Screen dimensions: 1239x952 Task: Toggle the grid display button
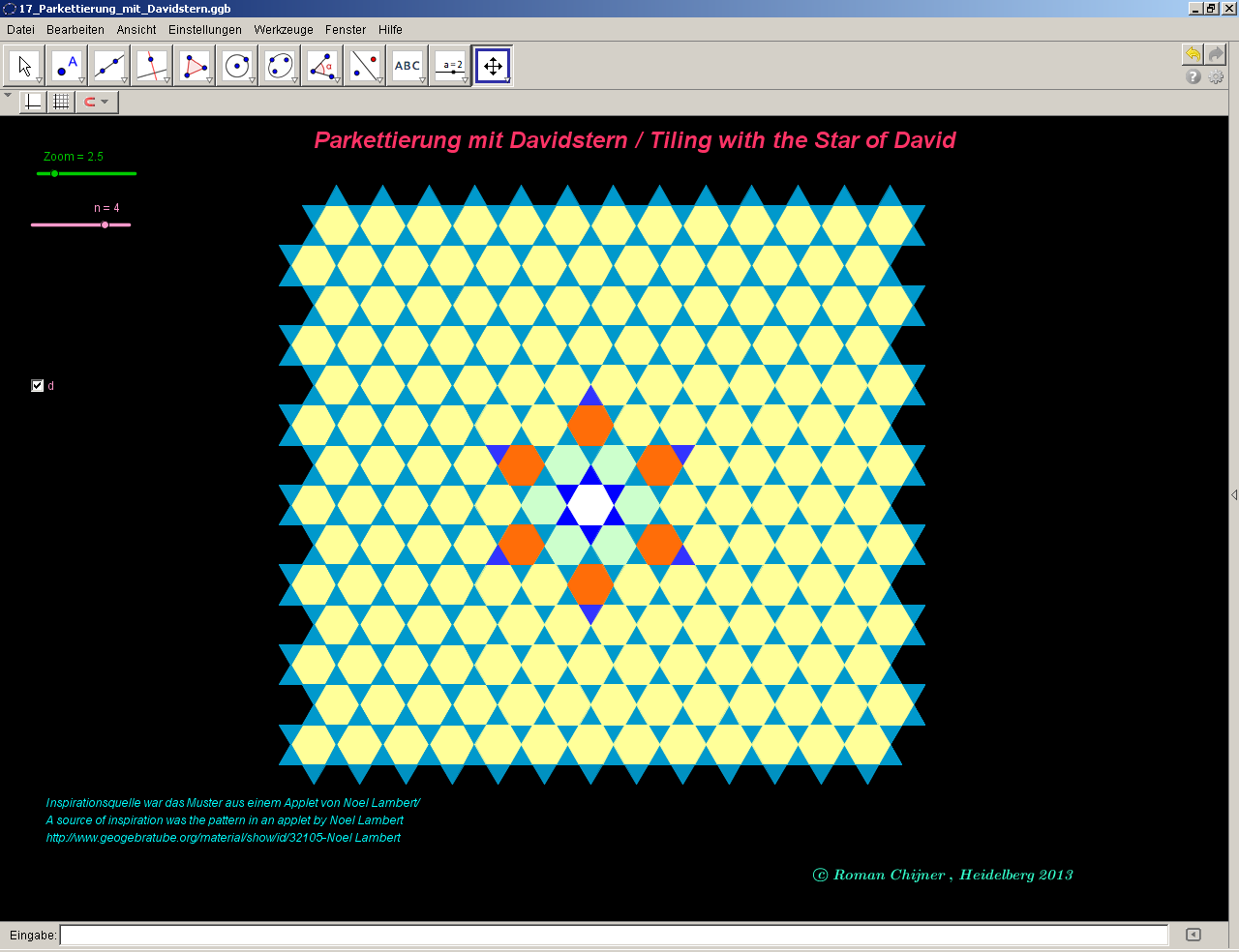point(61,102)
